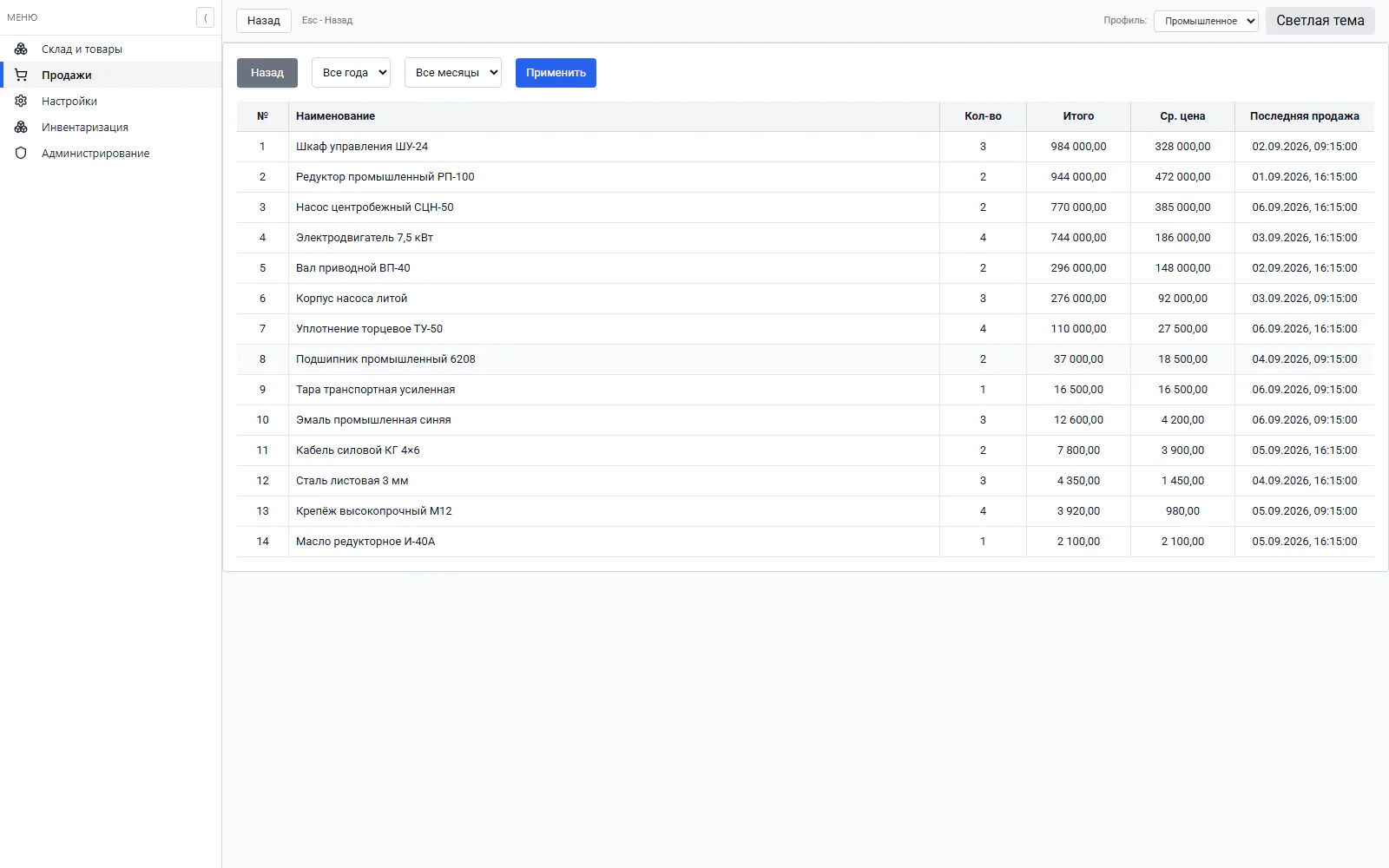Toggle the Светлая тема theme button

tap(1320, 21)
